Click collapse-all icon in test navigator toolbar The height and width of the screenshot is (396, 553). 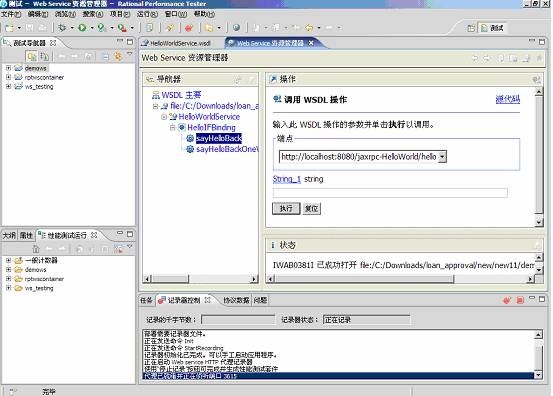pyautogui.click(x=105, y=56)
